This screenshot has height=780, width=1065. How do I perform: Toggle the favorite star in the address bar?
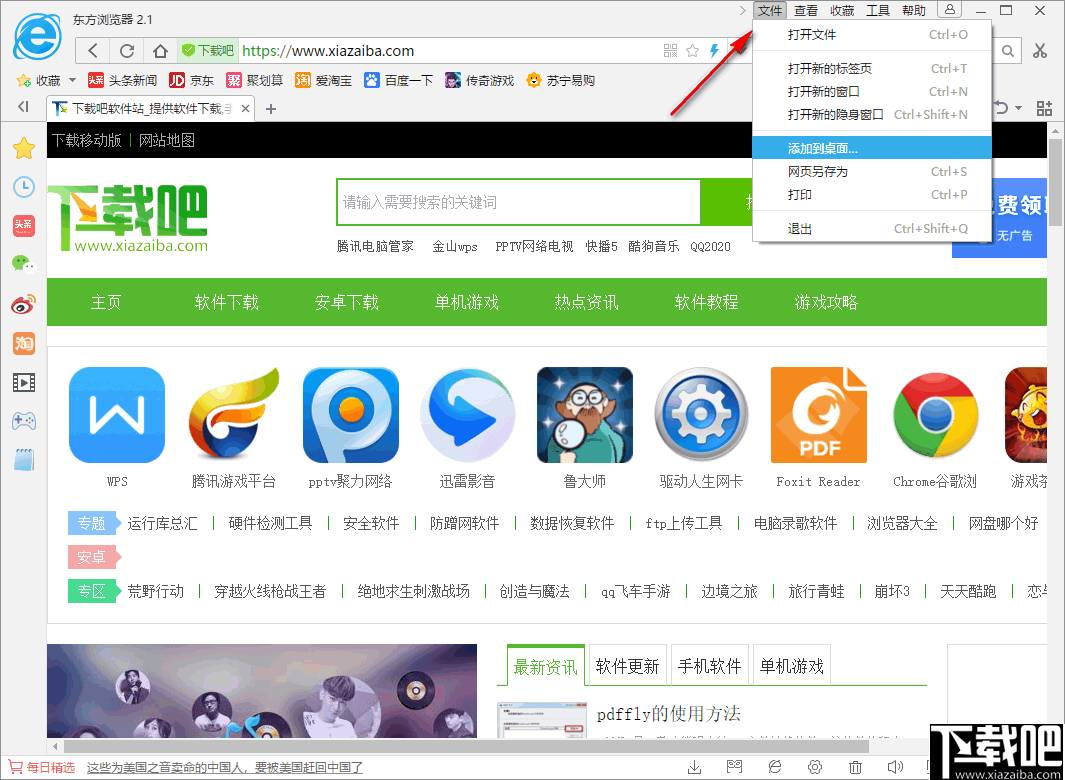pos(691,50)
